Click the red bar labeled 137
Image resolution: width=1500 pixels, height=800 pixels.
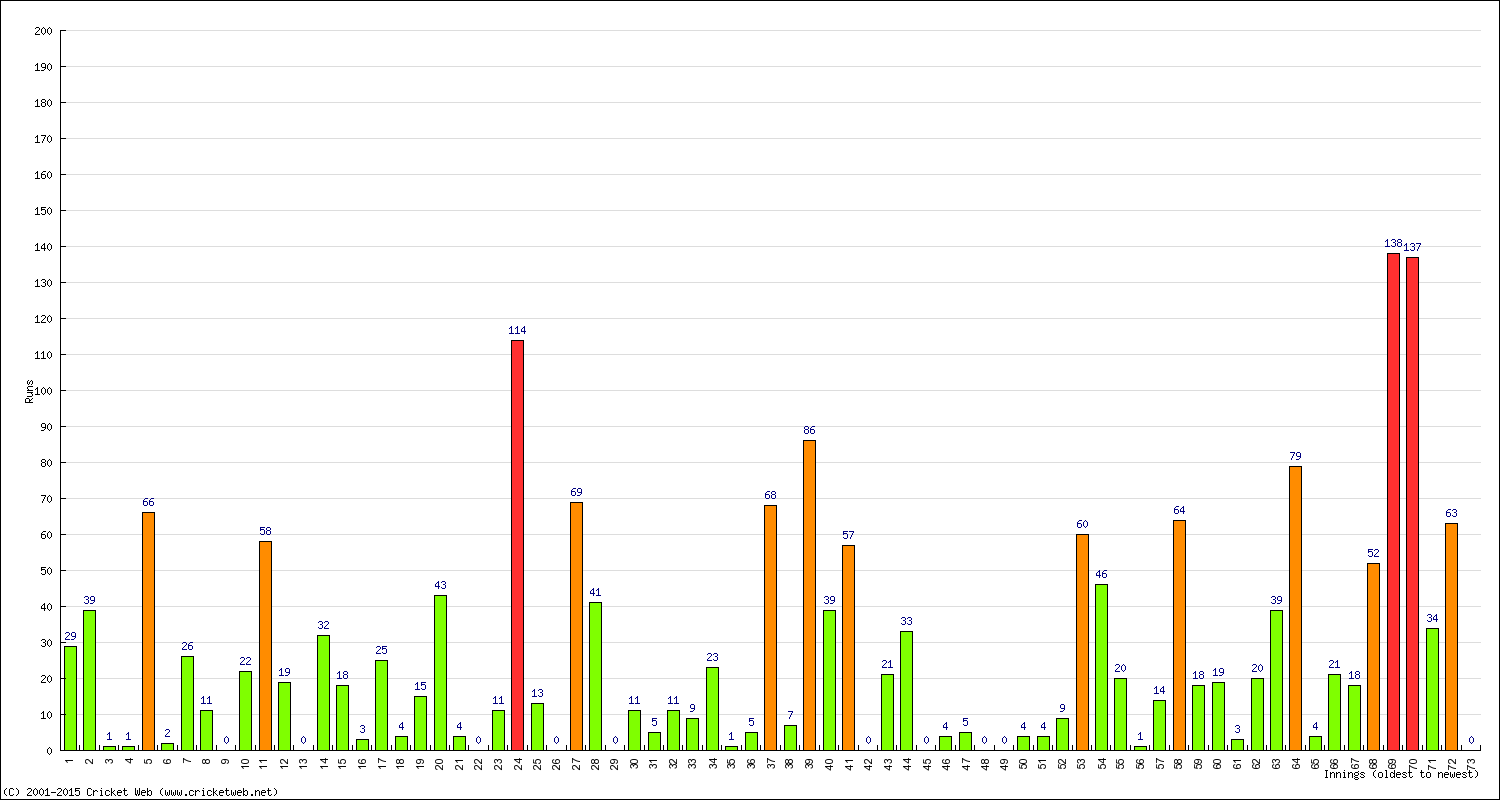click(1412, 503)
